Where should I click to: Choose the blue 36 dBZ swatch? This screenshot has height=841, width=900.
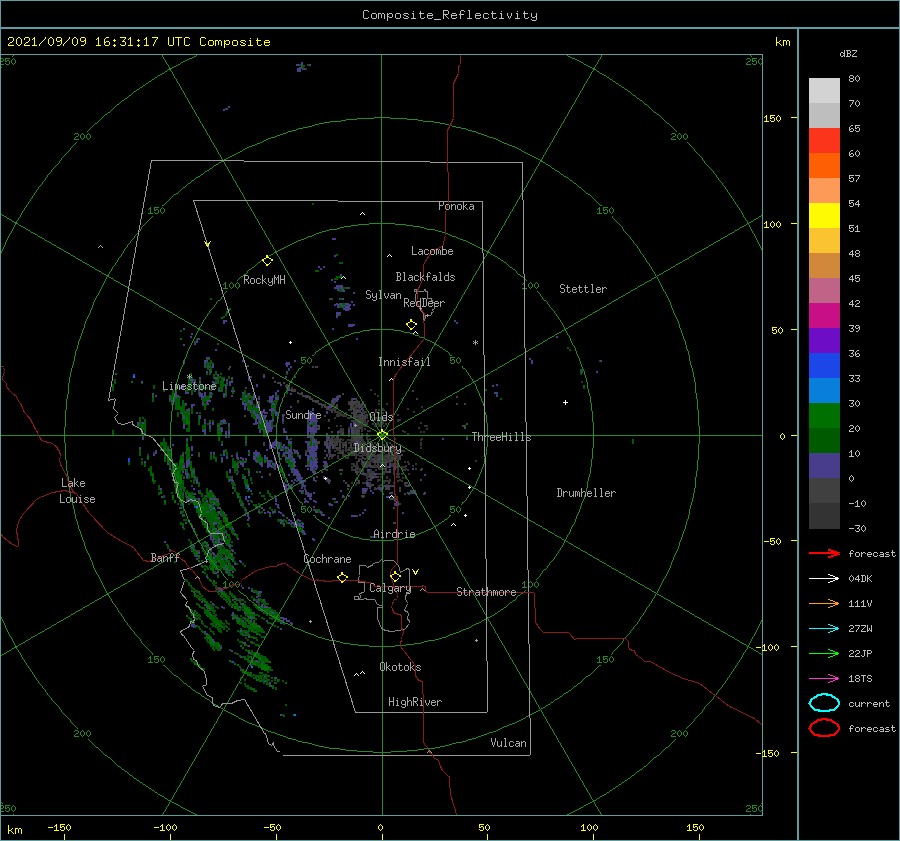pyautogui.click(x=824, y=365)
